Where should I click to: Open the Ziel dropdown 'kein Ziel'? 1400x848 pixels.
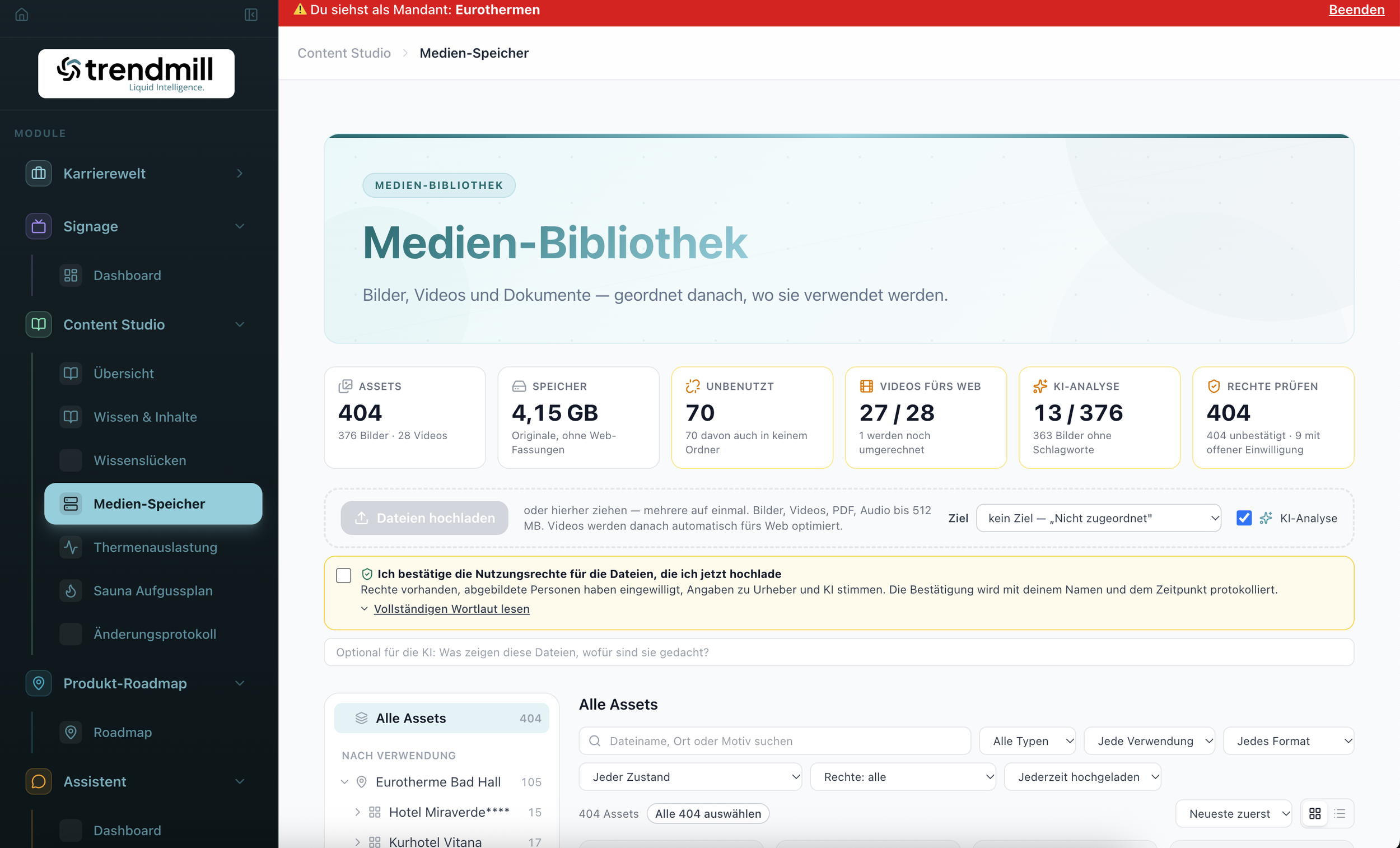click(1098, 518)
